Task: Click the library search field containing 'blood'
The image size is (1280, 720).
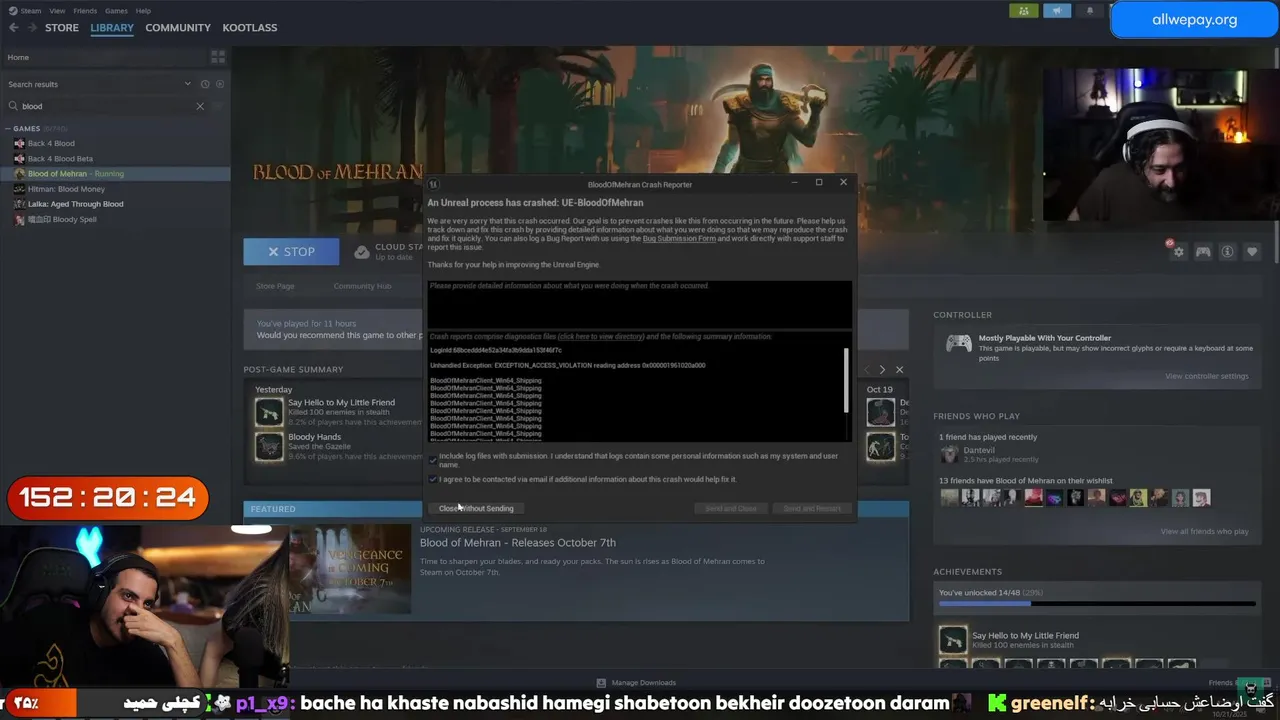Action: coord(105,106)
